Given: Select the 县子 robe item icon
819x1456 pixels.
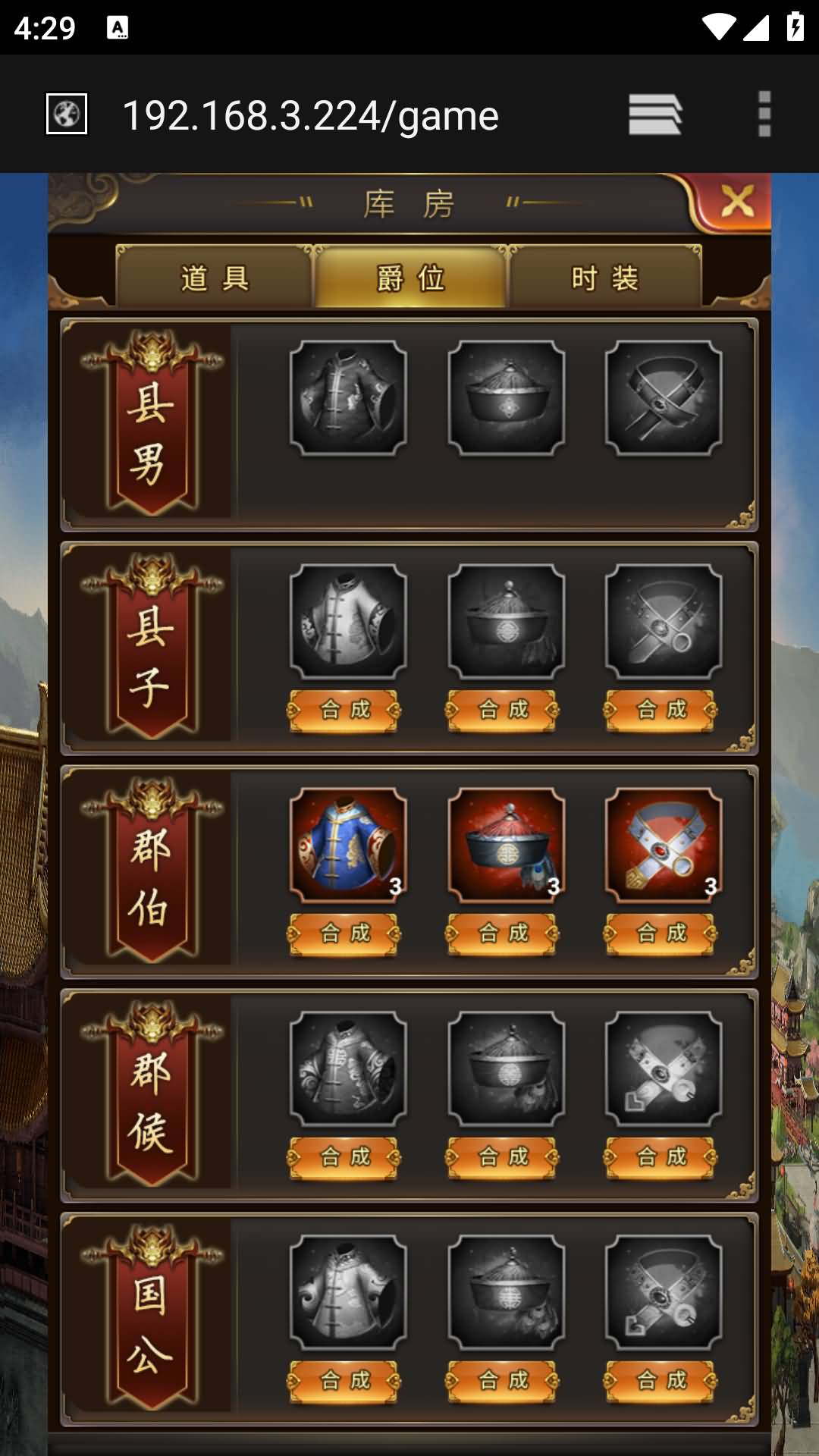Looking at the screenshot, I should click(x=348, y=622).
